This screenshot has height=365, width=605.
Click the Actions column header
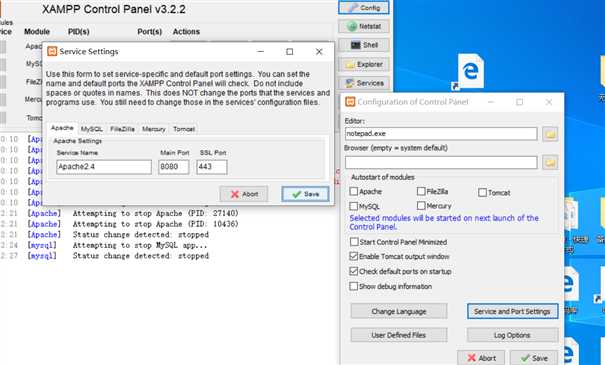(x=186, y=32)
